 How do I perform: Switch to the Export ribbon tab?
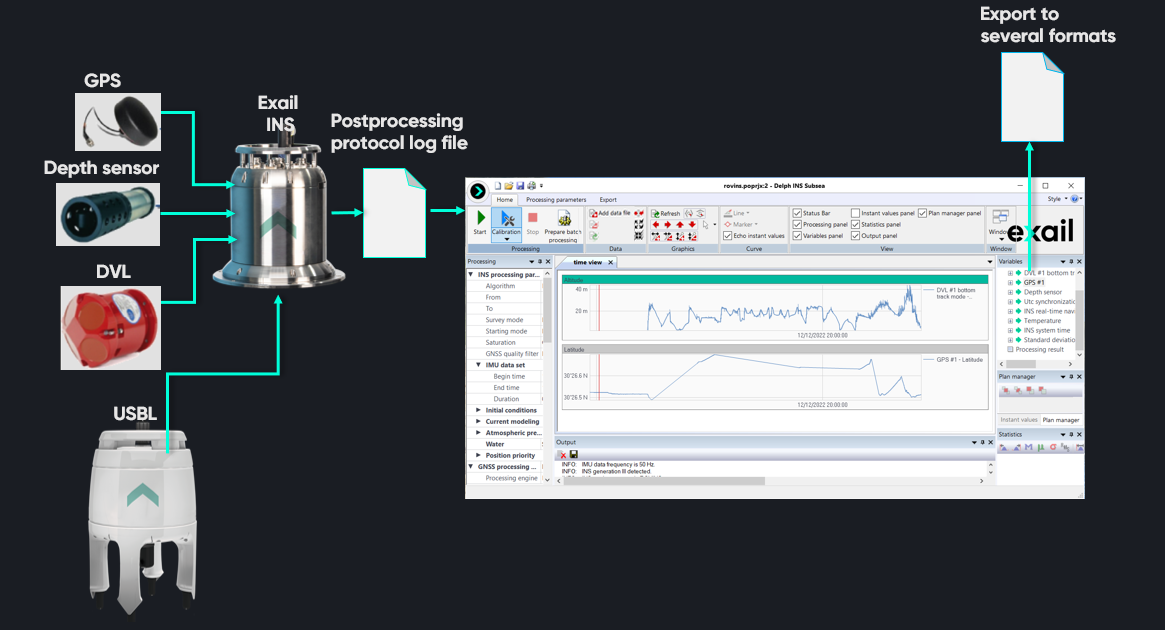(x=607, y=200)
